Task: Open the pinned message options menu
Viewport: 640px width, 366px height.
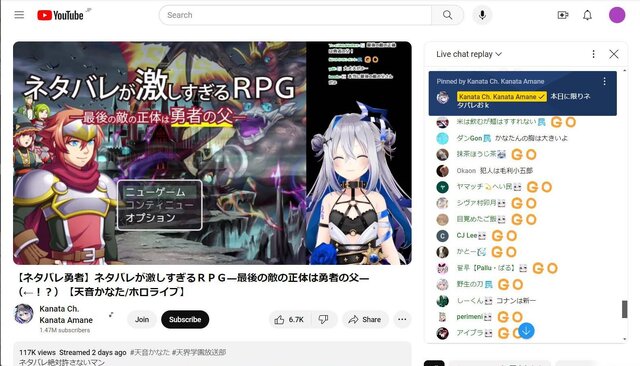Action: (x=604, y=82)
